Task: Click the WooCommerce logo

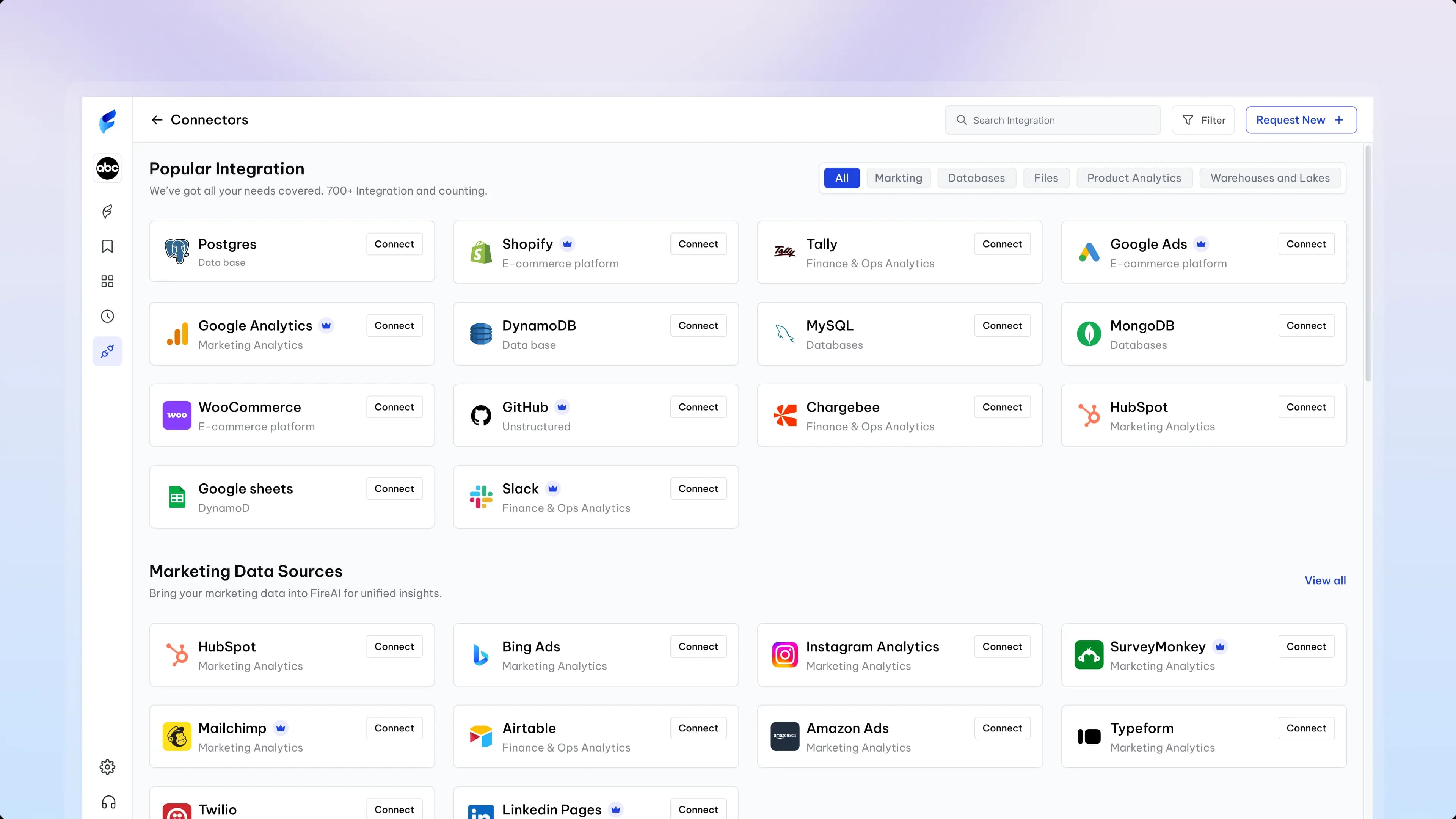Action: click(x=177, y=416)
